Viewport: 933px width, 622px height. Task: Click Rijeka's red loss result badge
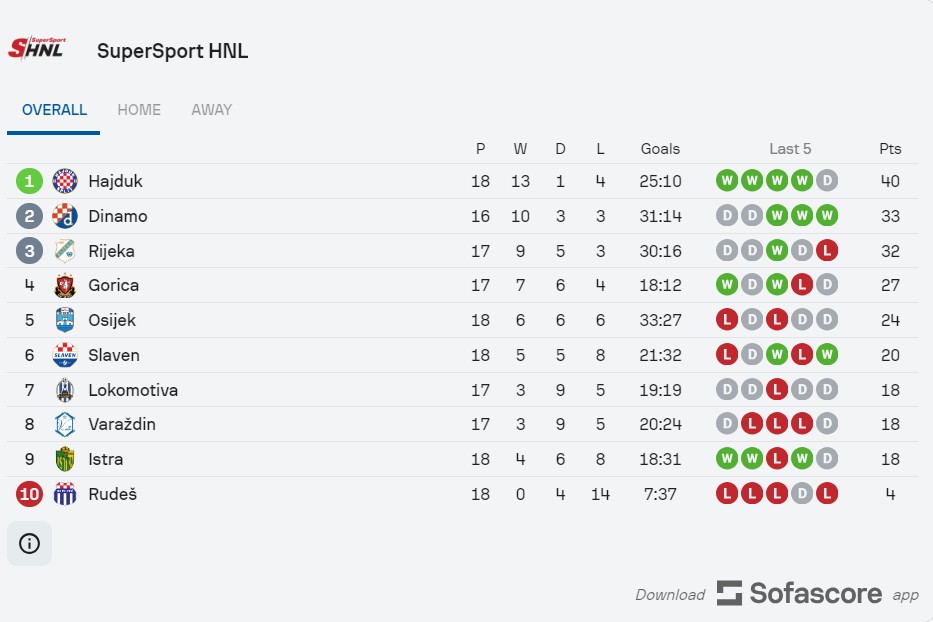[827, 251]
